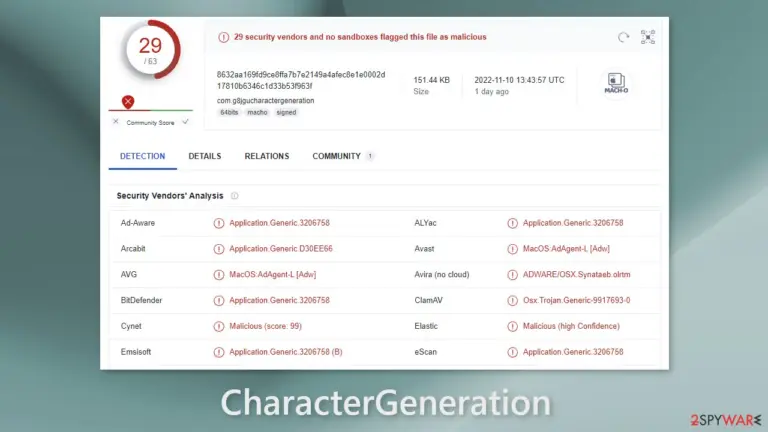The width and height of the screenshot is (768, 432).
Task: Open the COMMUNITY tab
Action: (336, 156)
